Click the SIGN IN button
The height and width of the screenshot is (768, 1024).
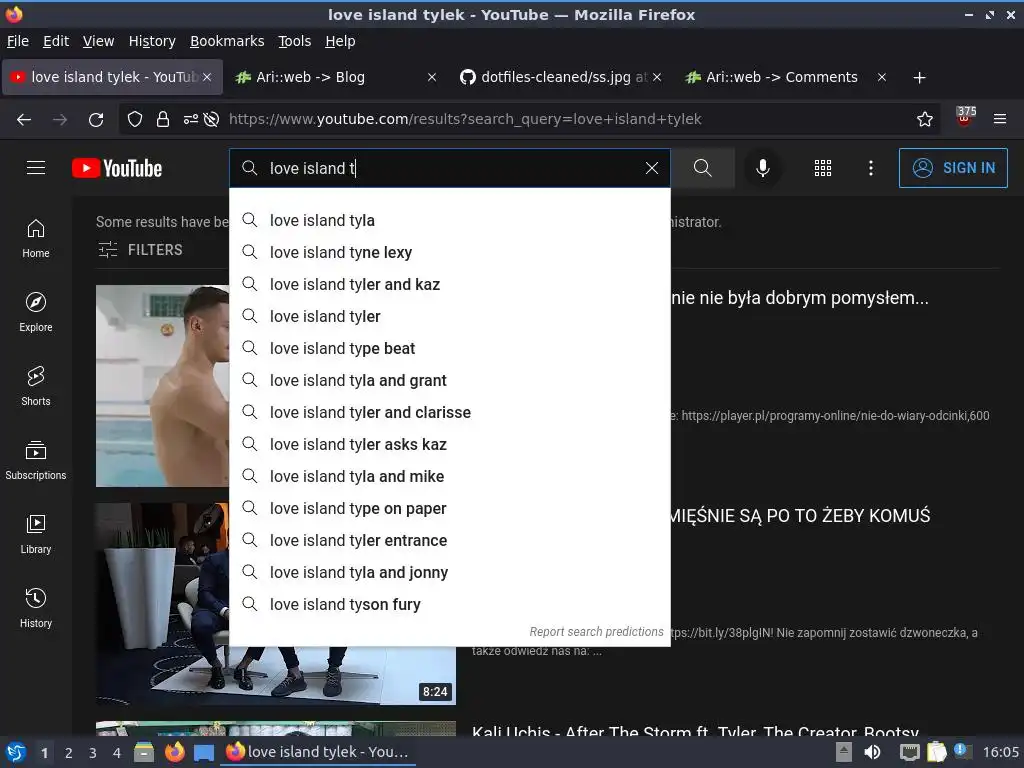click(x=953, y=168)
